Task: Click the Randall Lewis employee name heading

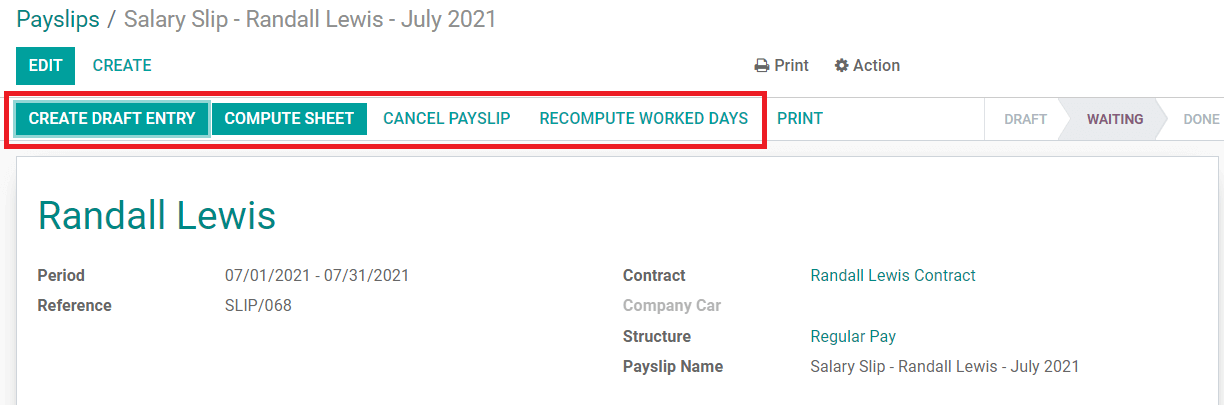Action: (157, 215)
